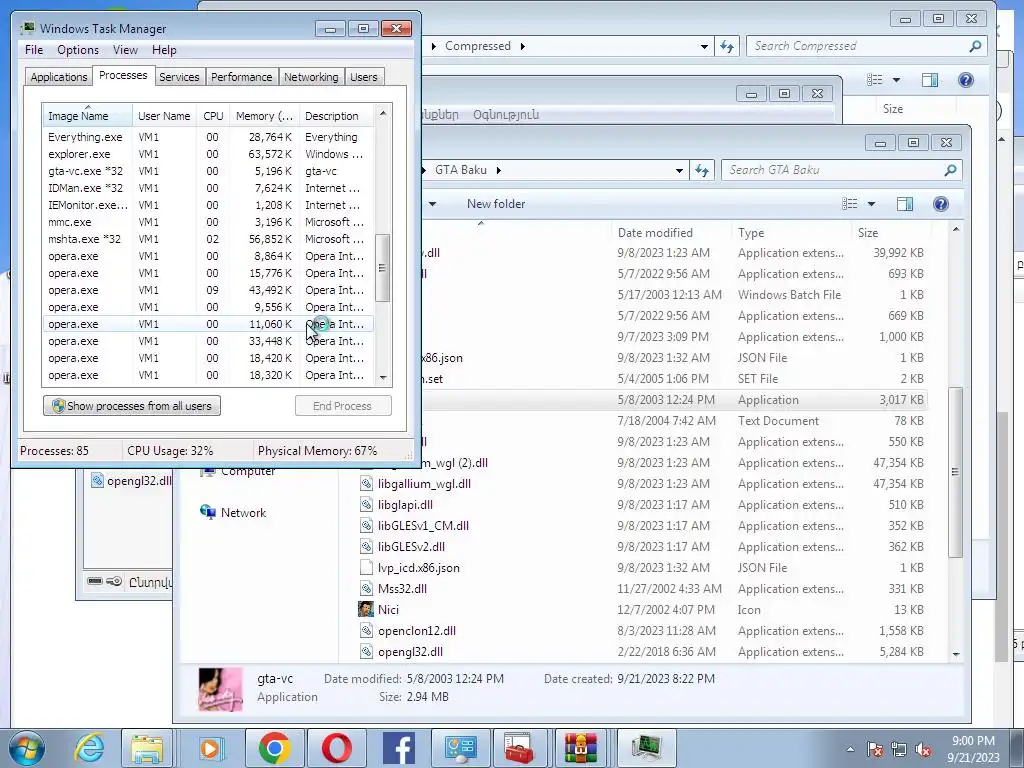1024x768 pixels.
Task: Show hidden system tray icons
Action: (x=850, y=749)
